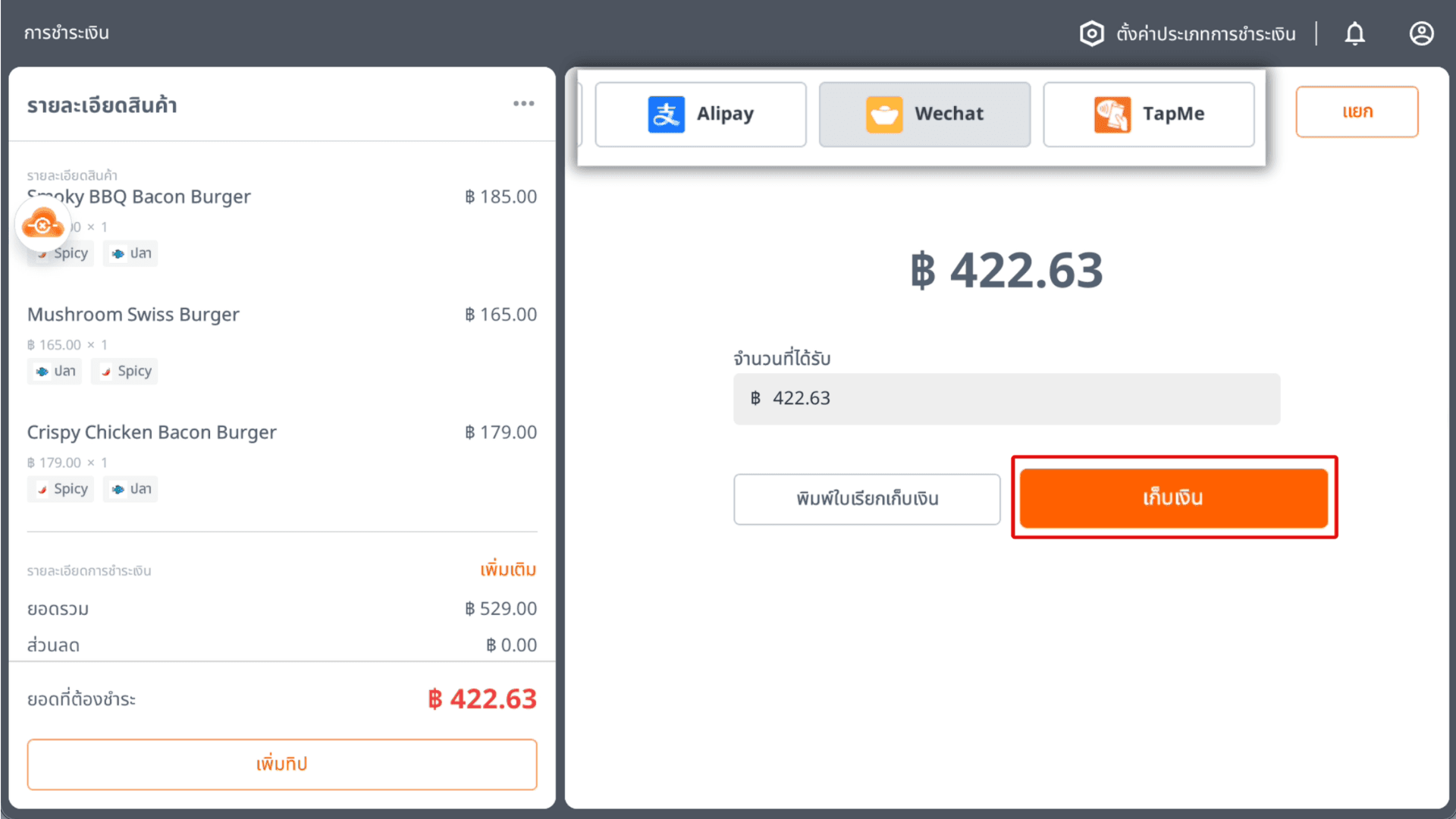Click the red ฿ 422.63 amount due
The width and height of the screenshot is (1456, 819).
click(482, 698)
